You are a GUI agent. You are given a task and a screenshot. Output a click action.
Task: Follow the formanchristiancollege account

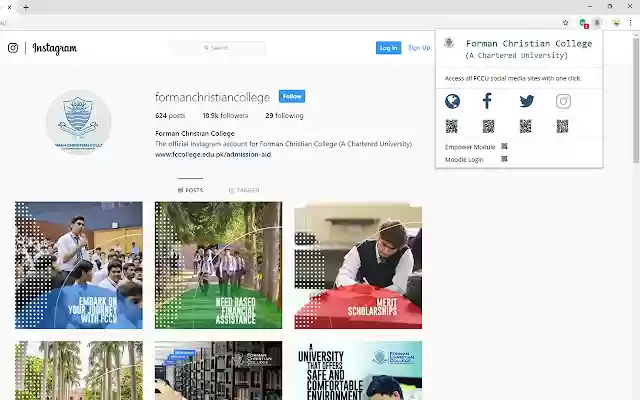(x=292, y=96)
